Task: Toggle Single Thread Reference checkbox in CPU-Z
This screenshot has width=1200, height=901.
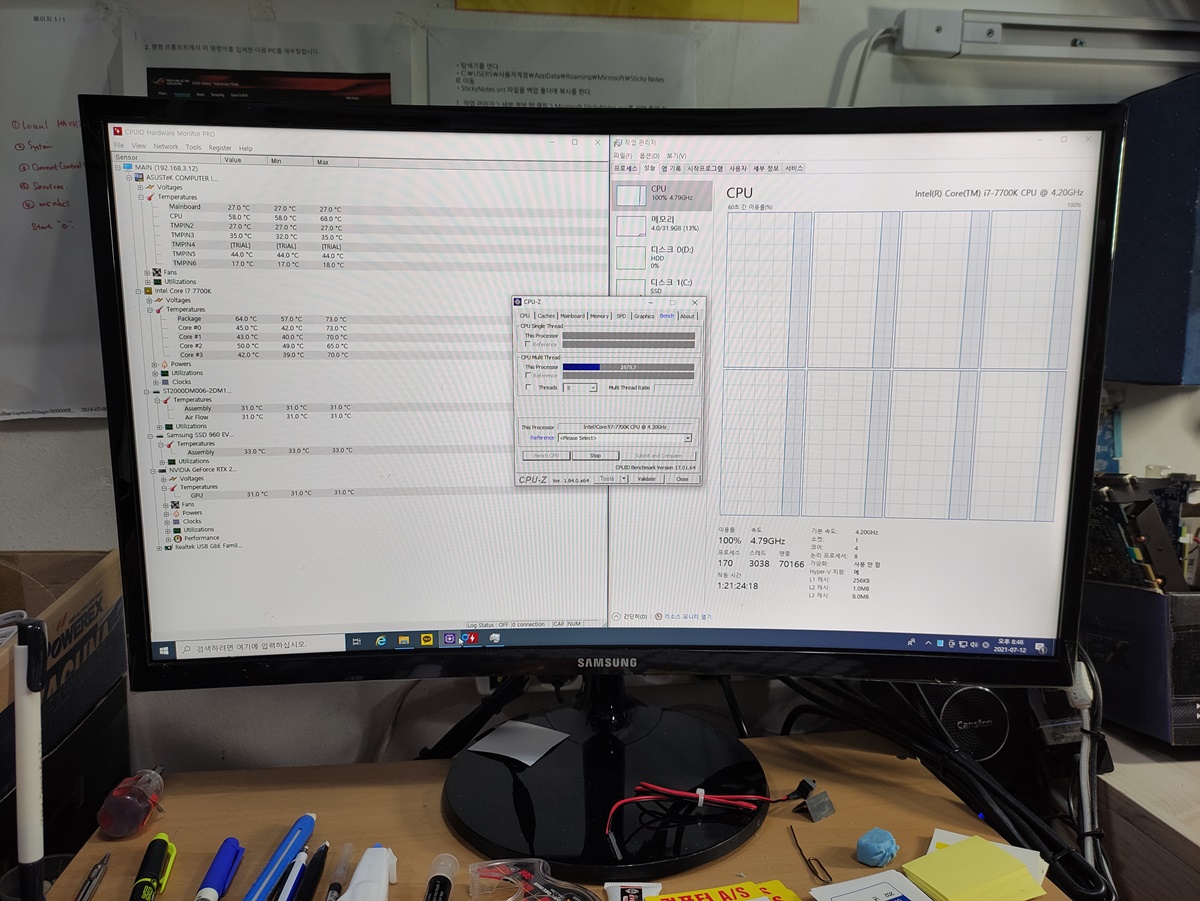Action: click(x=528, y=344)
